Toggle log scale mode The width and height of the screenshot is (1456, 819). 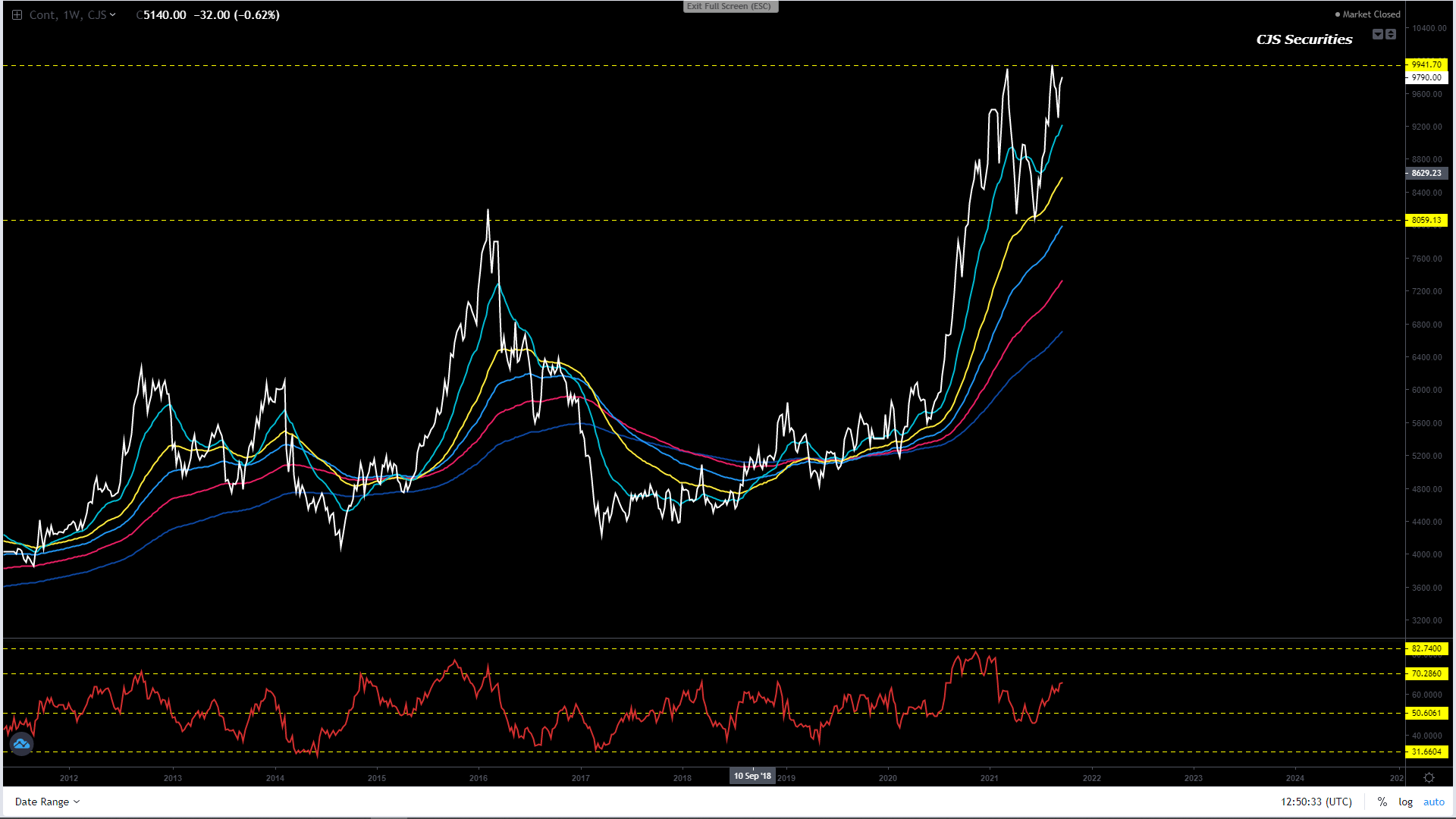[x=1405, y=802]
